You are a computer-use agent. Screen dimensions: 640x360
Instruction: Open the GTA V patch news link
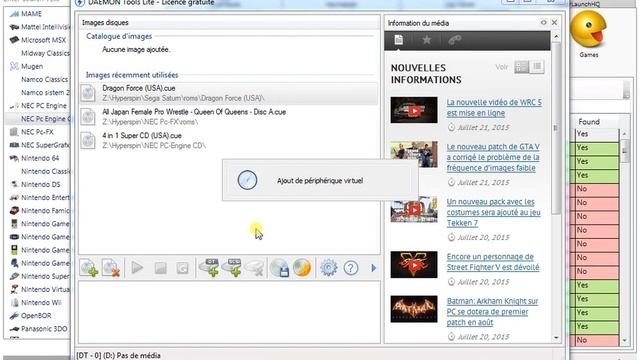493,157
